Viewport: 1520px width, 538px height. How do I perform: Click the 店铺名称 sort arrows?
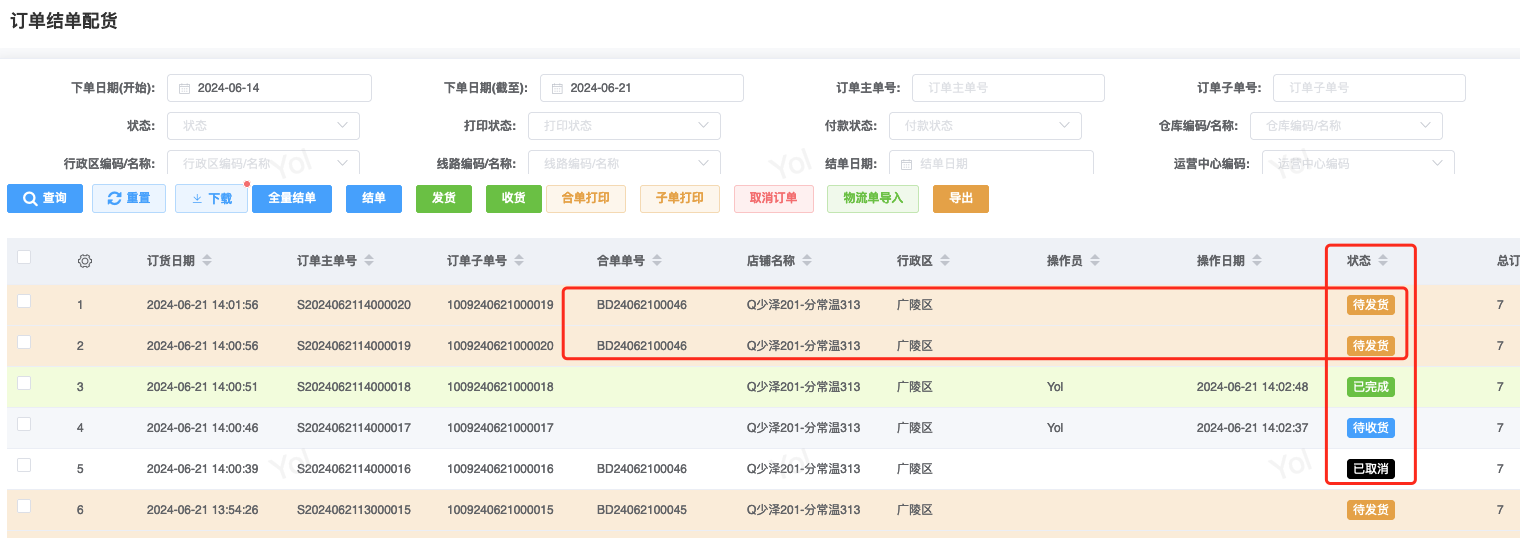(807, 261)
